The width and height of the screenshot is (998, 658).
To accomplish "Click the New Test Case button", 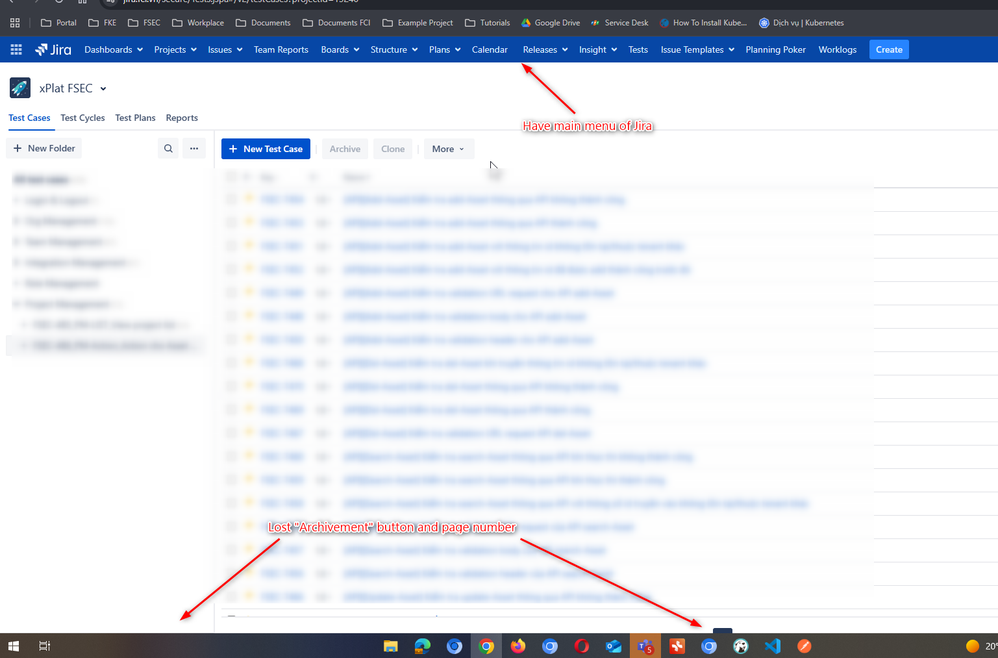I will coord(265,149).
